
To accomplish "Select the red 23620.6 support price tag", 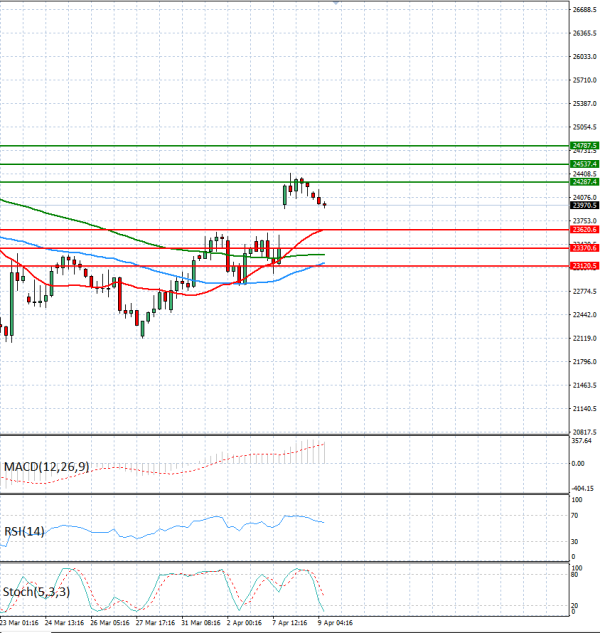I will [584, 230].
